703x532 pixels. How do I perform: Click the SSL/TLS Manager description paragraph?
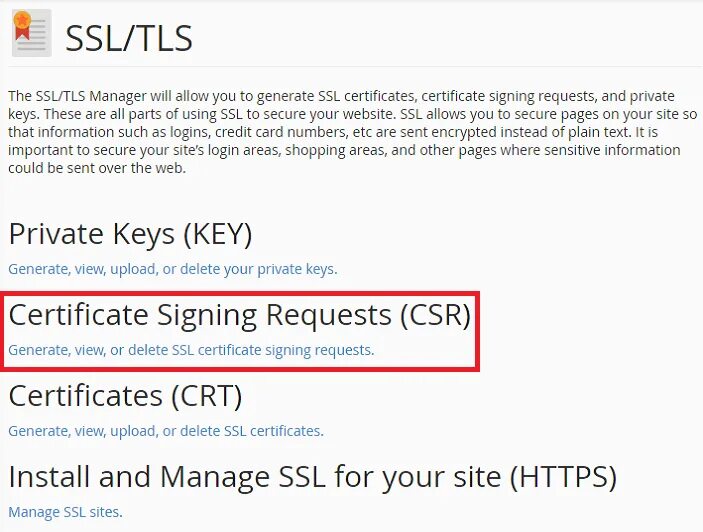pos(352,132)
